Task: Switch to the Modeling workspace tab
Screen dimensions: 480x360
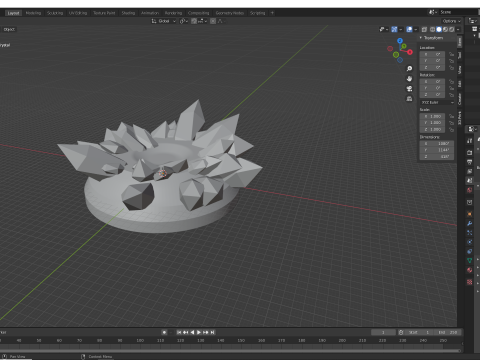Action: [x=33, y=13]
